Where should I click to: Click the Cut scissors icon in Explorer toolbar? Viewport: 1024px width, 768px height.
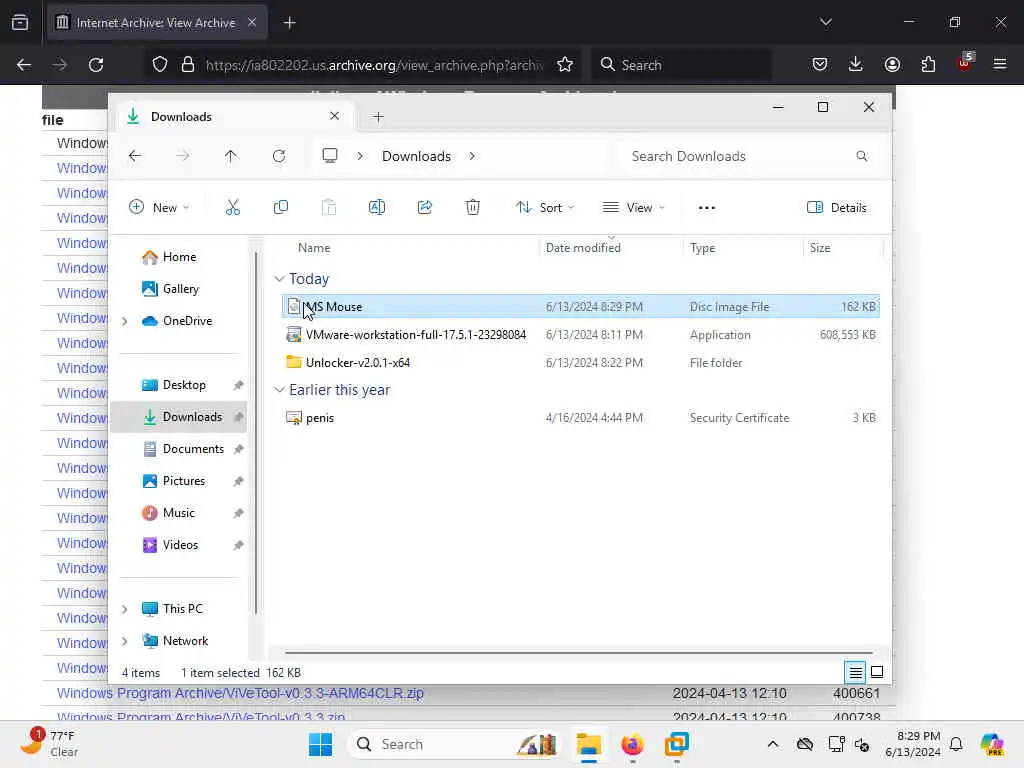pos(232,208)
